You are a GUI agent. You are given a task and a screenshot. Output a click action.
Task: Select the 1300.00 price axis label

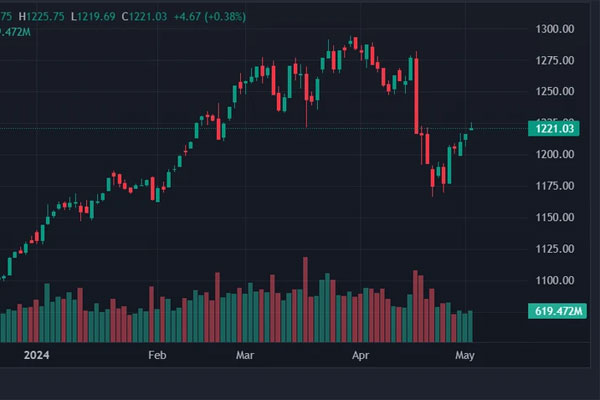pyautogui.click(x=552, y=30)
